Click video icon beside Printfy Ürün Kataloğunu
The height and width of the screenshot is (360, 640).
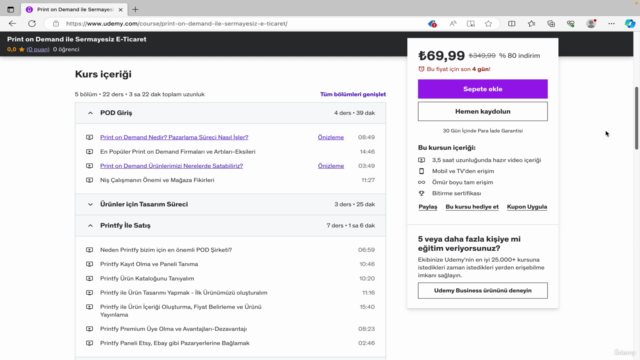tap(89, 278)
